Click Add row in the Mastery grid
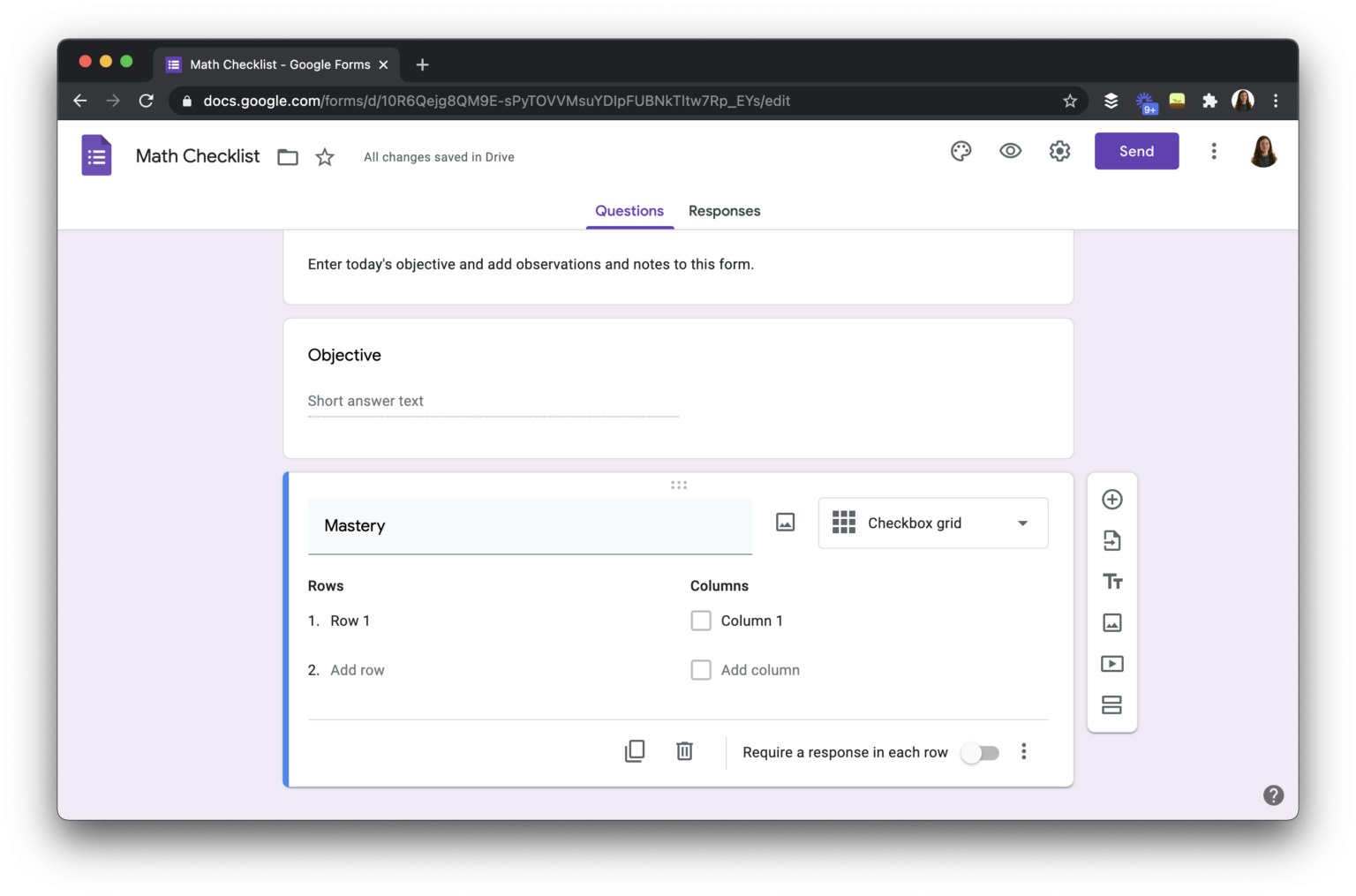Image resolution: width=1356 pixels, height=896 pixels. (358, 669)
